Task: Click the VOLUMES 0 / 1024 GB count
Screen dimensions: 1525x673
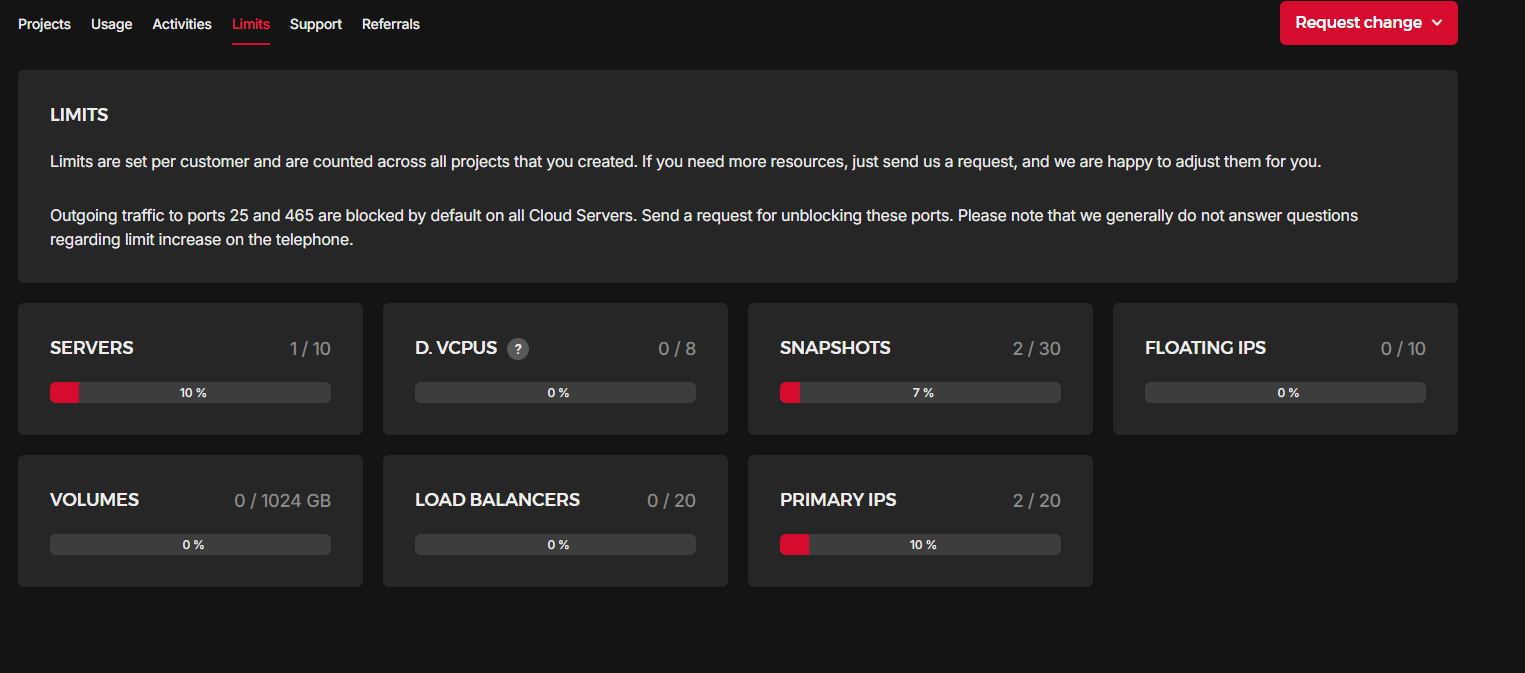Action: click(x=282, y=500)
